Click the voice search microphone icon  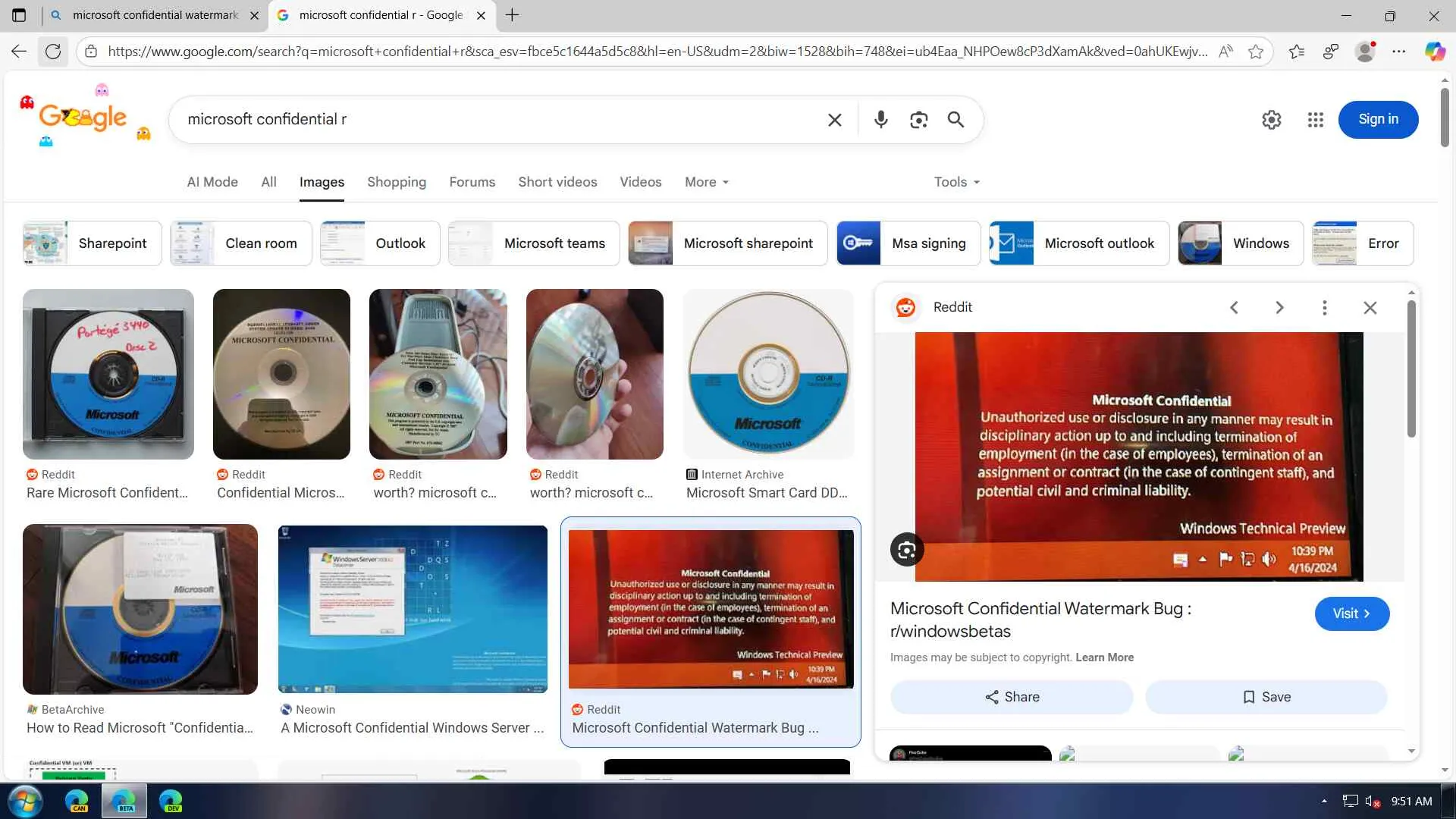pyautogui.click(x=880, y=120)
